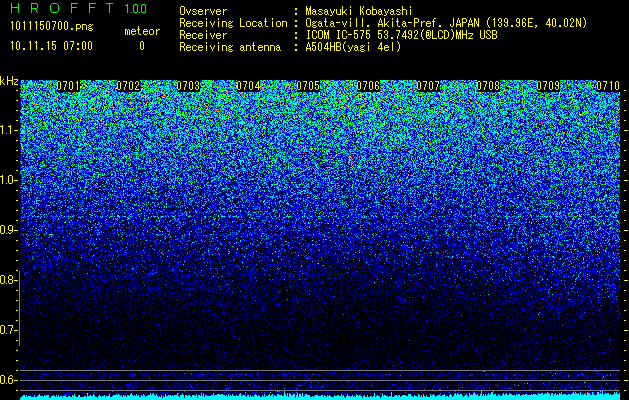Click the 1.1 frequency axis label
629x400 pixels.
[x=9, y=130]
